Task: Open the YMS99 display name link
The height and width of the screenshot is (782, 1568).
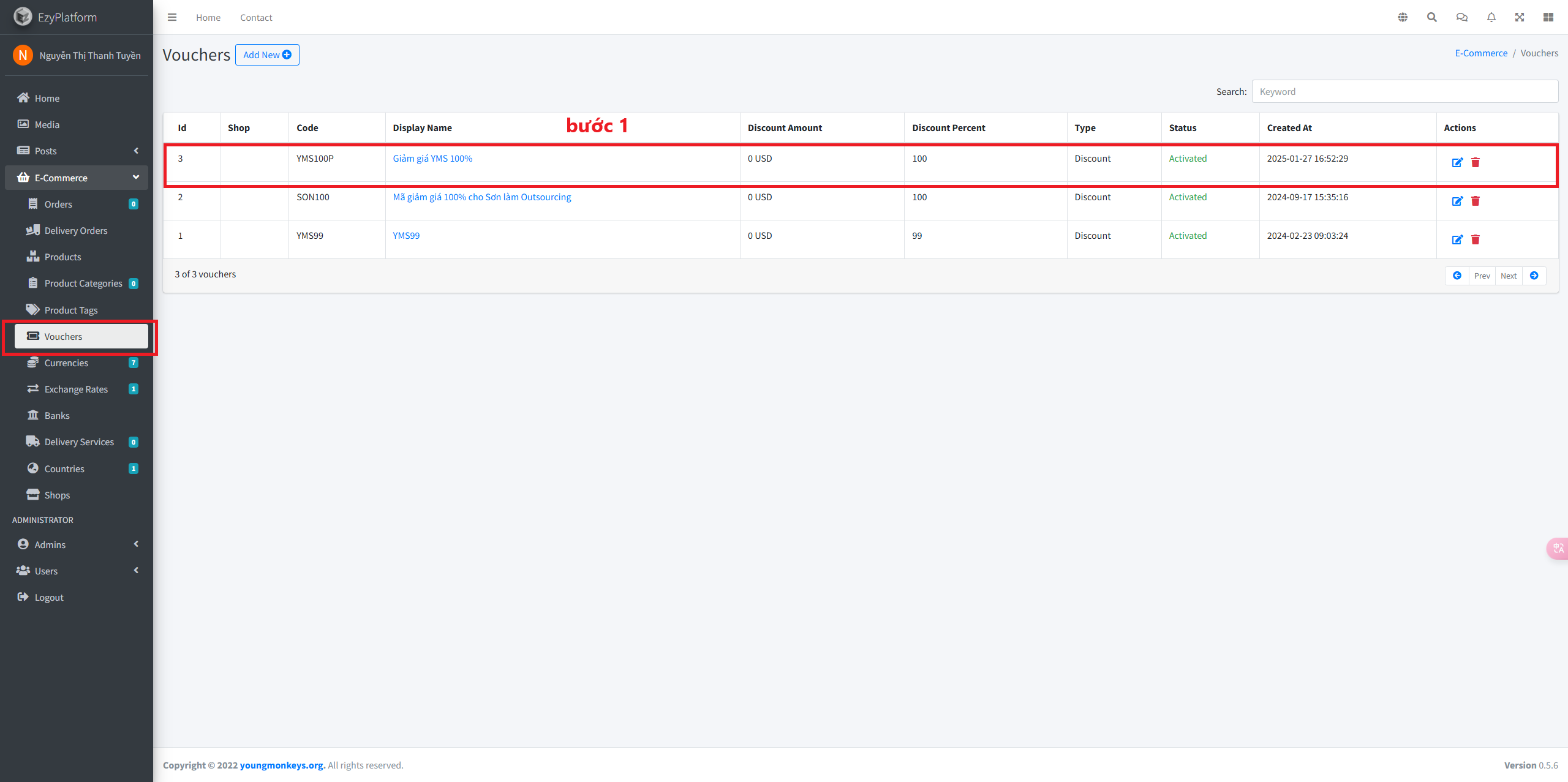Action: click(406, 236)
